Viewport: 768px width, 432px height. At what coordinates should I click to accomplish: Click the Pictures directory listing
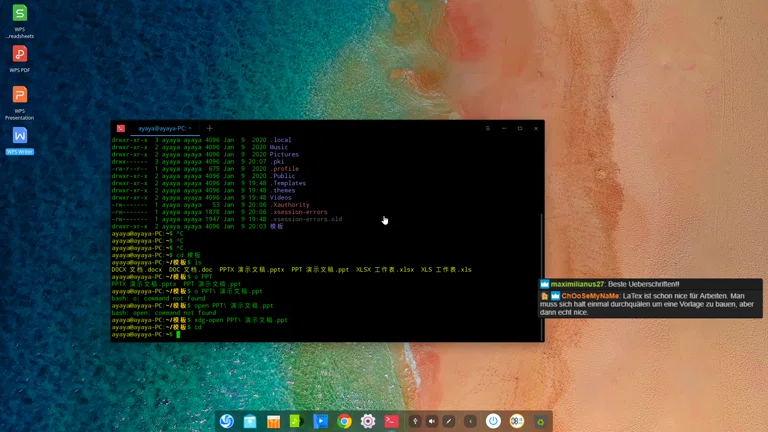click(x=284, y=154)
